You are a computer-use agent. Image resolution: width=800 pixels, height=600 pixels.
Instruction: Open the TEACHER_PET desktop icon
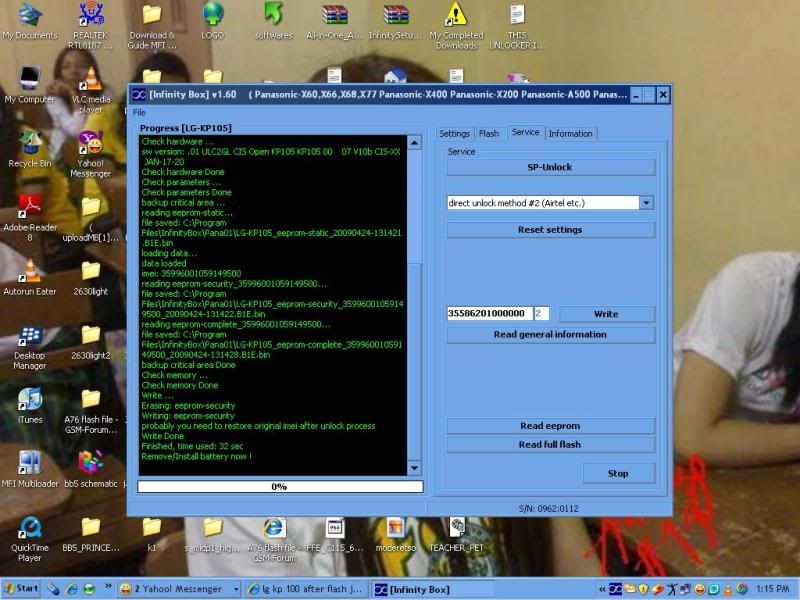456,534
